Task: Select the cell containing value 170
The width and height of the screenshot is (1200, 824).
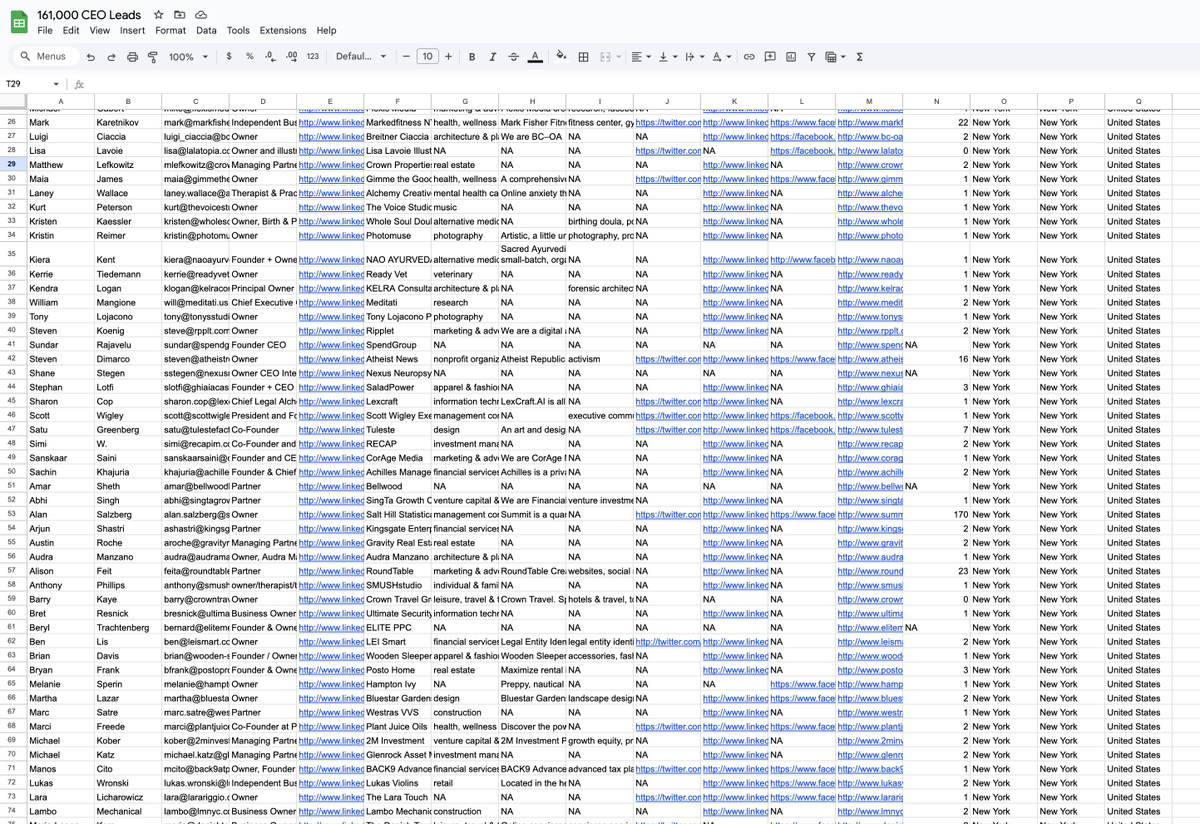Action: click(x=937, y=515)
